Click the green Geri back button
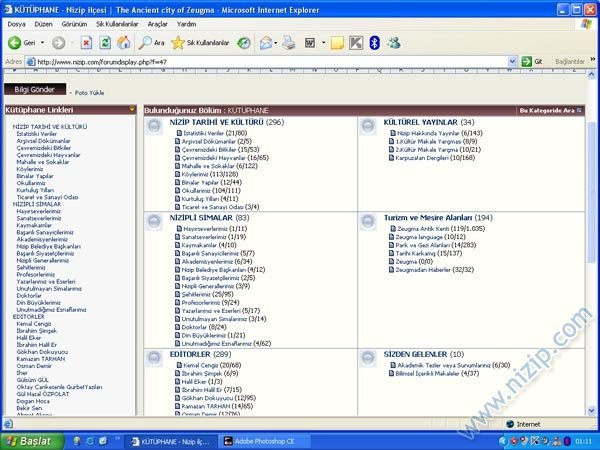 point(21,43)
